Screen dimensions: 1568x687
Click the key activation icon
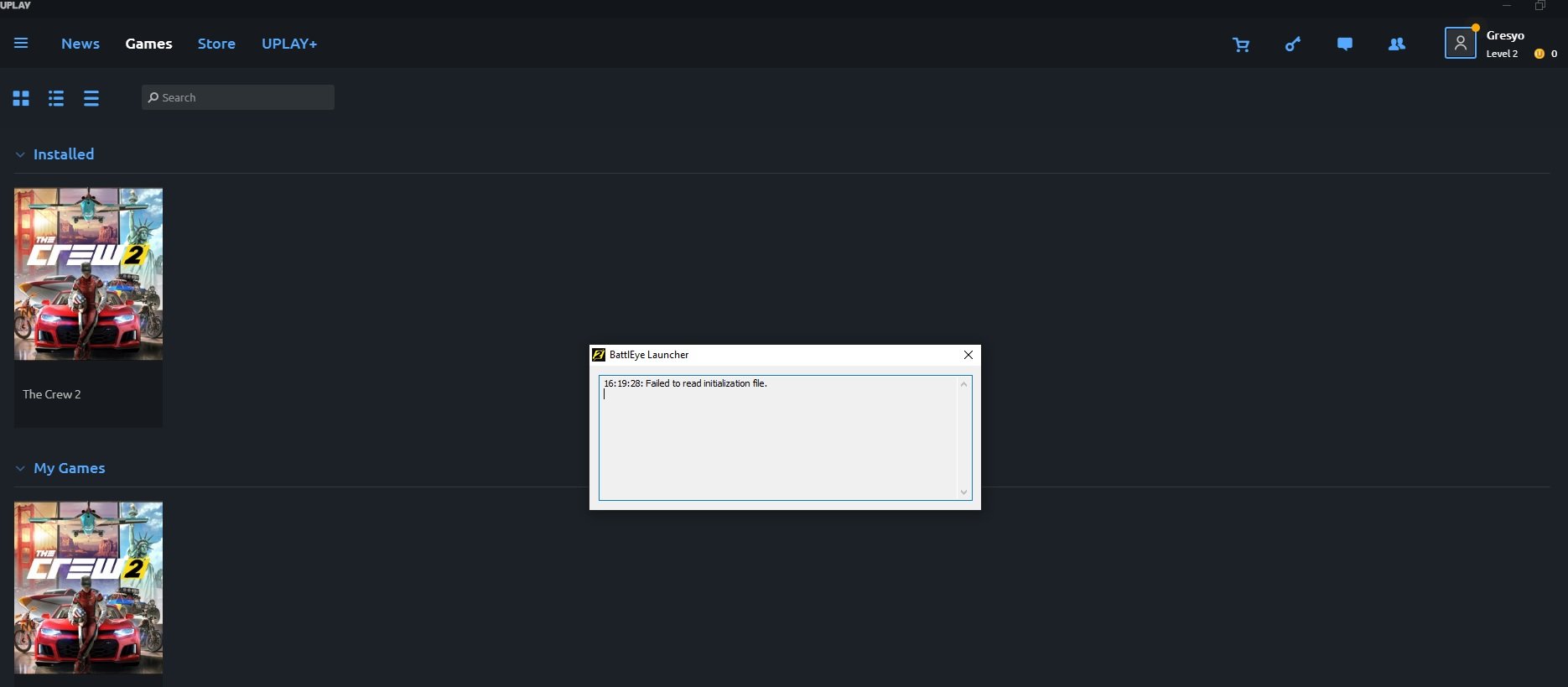point(1293,44)
